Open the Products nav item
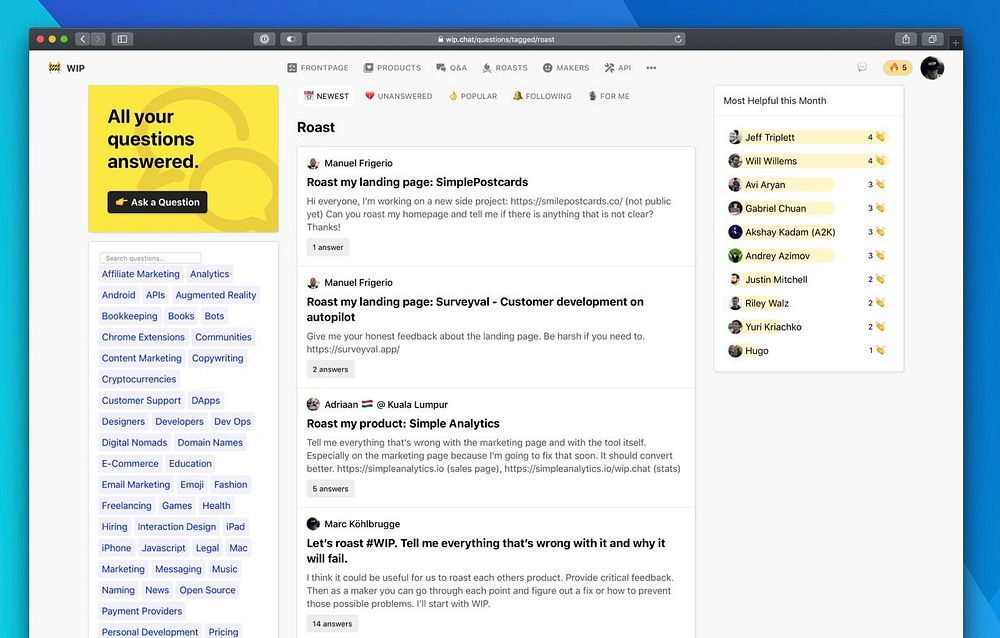The image size is (1000, 638). (x=392, y=68)
